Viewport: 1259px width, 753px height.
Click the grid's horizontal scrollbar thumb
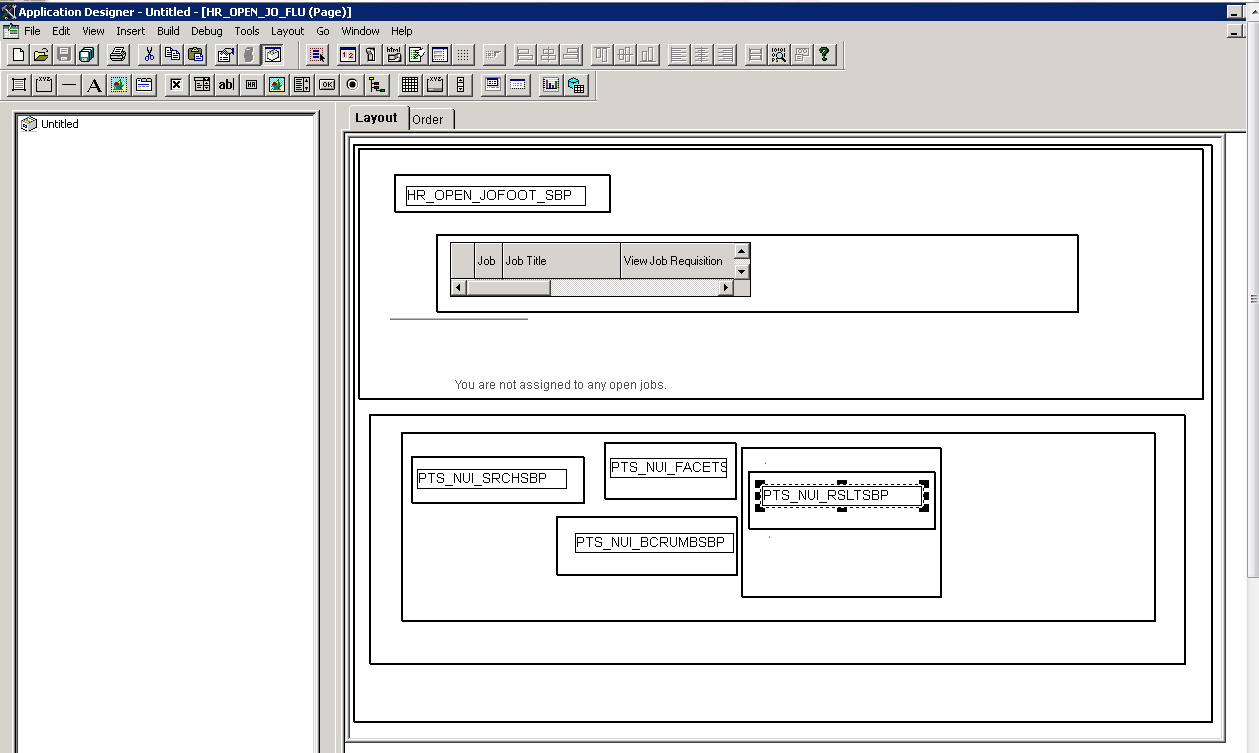click(x=508, y=288)
